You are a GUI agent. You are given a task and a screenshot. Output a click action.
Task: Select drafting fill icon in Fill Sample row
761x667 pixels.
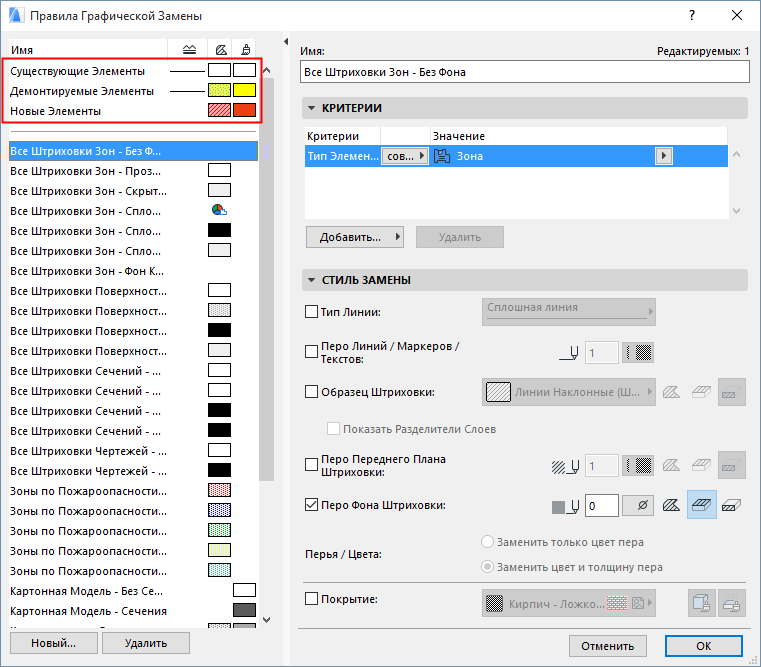671,392
